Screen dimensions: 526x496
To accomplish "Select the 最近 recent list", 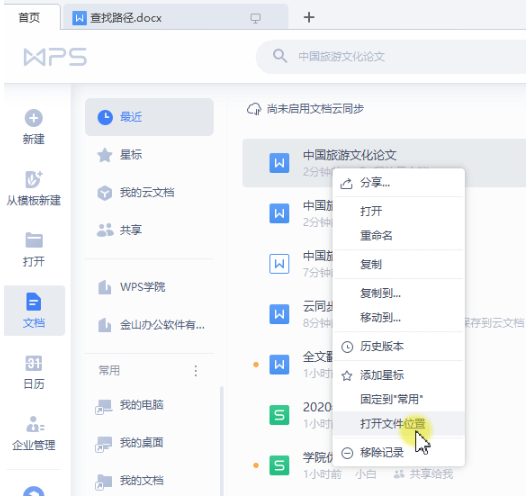I will [149, 117].
